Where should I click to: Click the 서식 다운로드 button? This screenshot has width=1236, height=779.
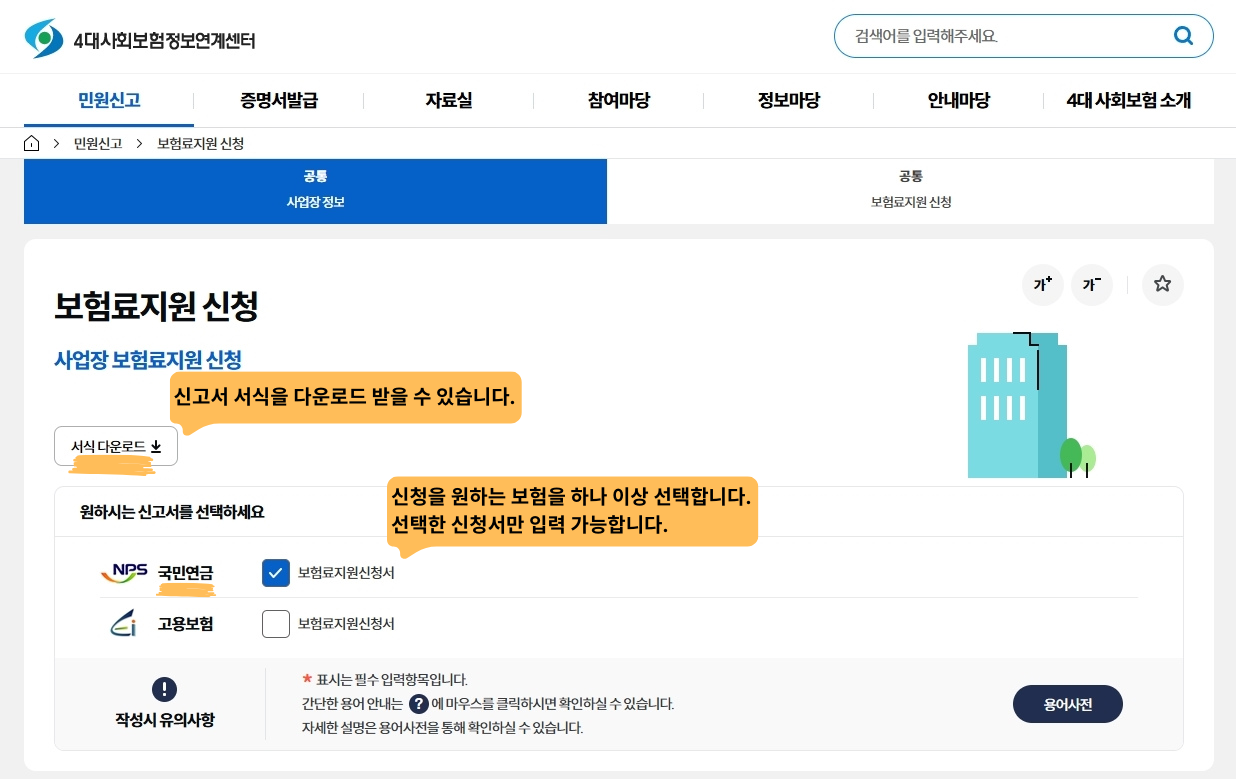(x=116, y=446)
